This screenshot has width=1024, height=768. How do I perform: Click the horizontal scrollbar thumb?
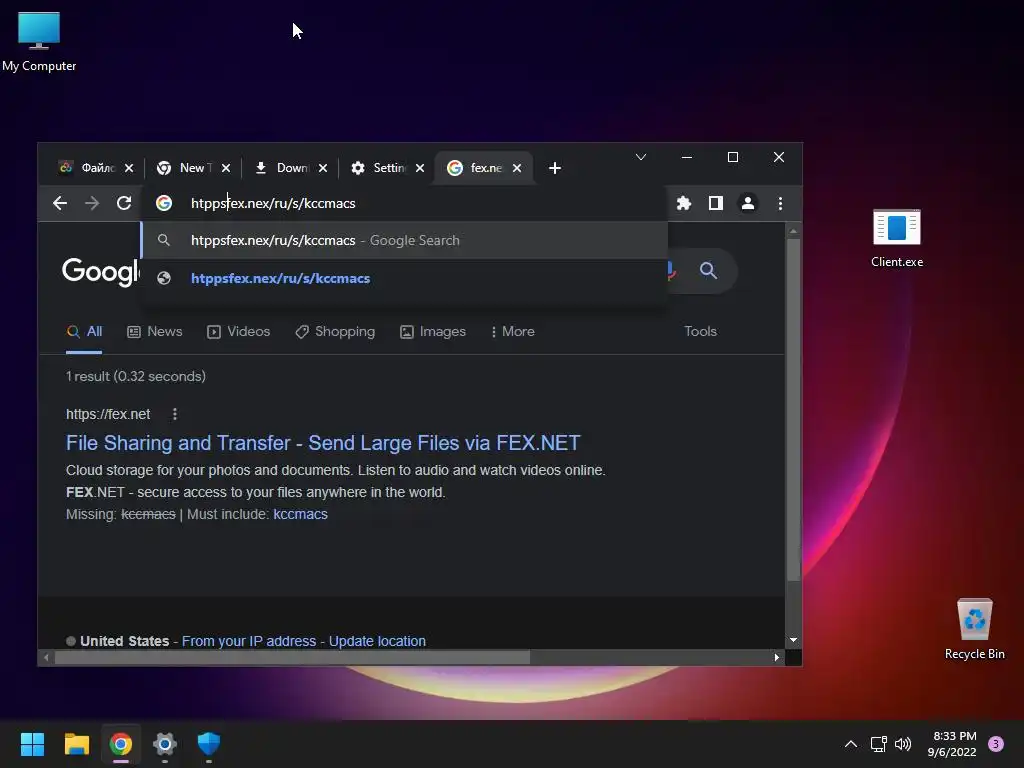(x=292, y=658)
